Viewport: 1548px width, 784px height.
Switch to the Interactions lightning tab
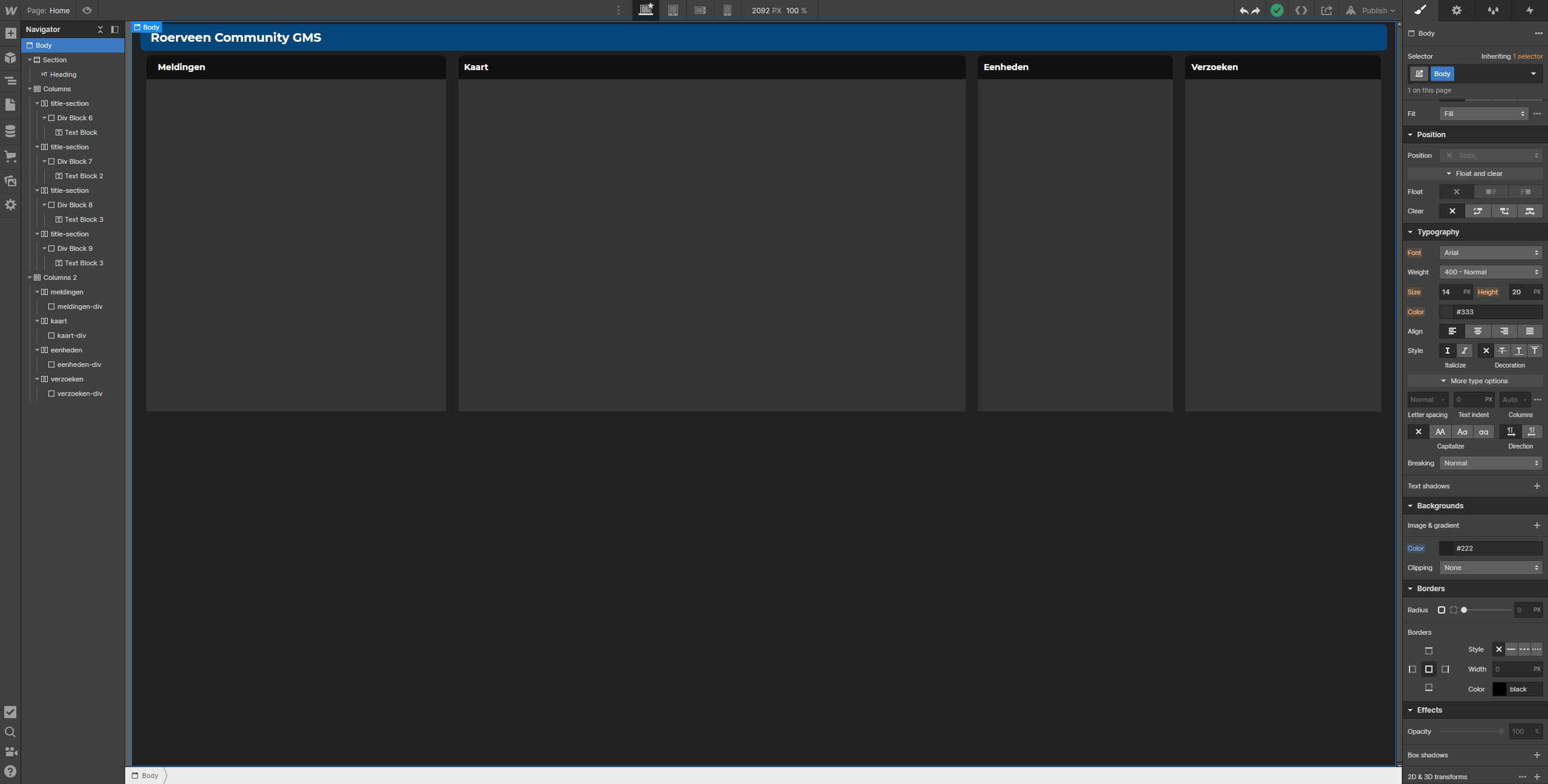point(1529,10)
